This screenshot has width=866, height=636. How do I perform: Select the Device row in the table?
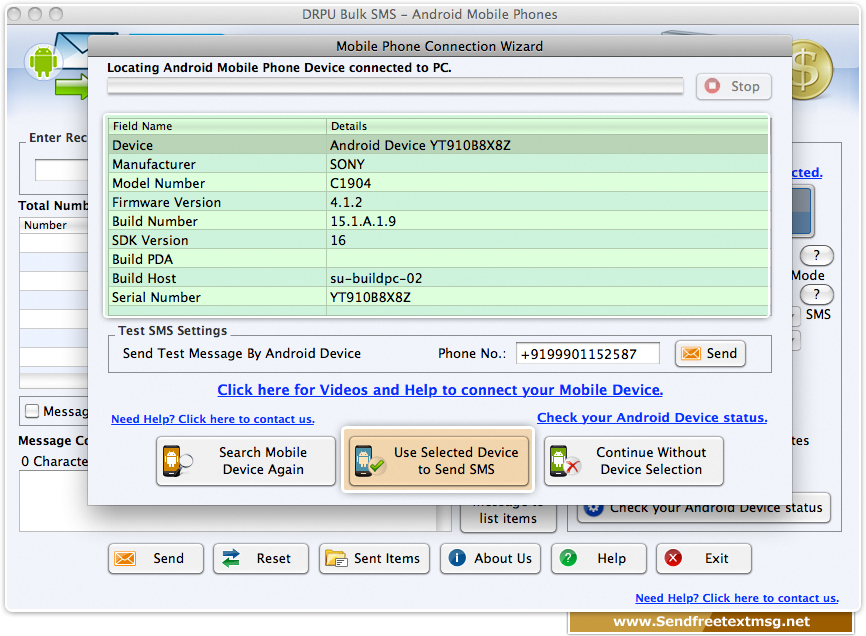pos(437,145)
